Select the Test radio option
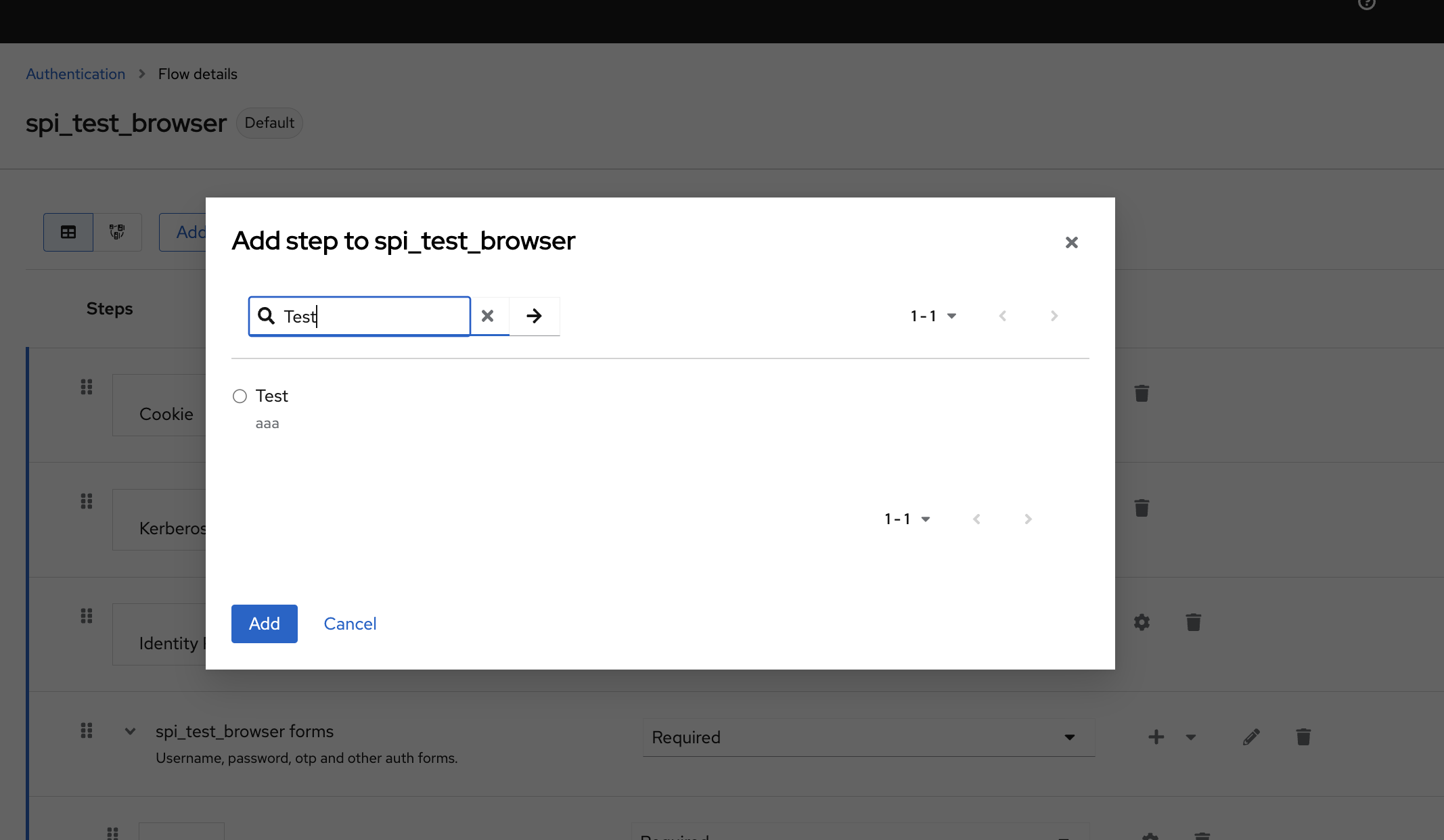The image size is (1444, 840). (240, 396)
